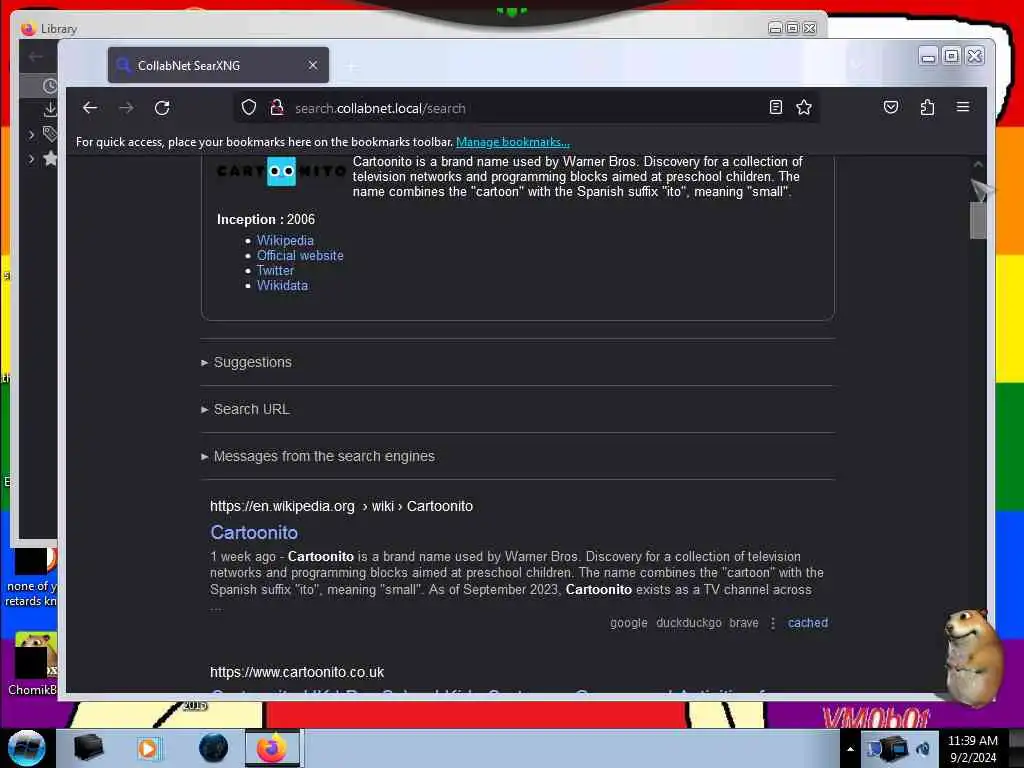Click the en.wikipedia.org result URL

tap(341, 506)
